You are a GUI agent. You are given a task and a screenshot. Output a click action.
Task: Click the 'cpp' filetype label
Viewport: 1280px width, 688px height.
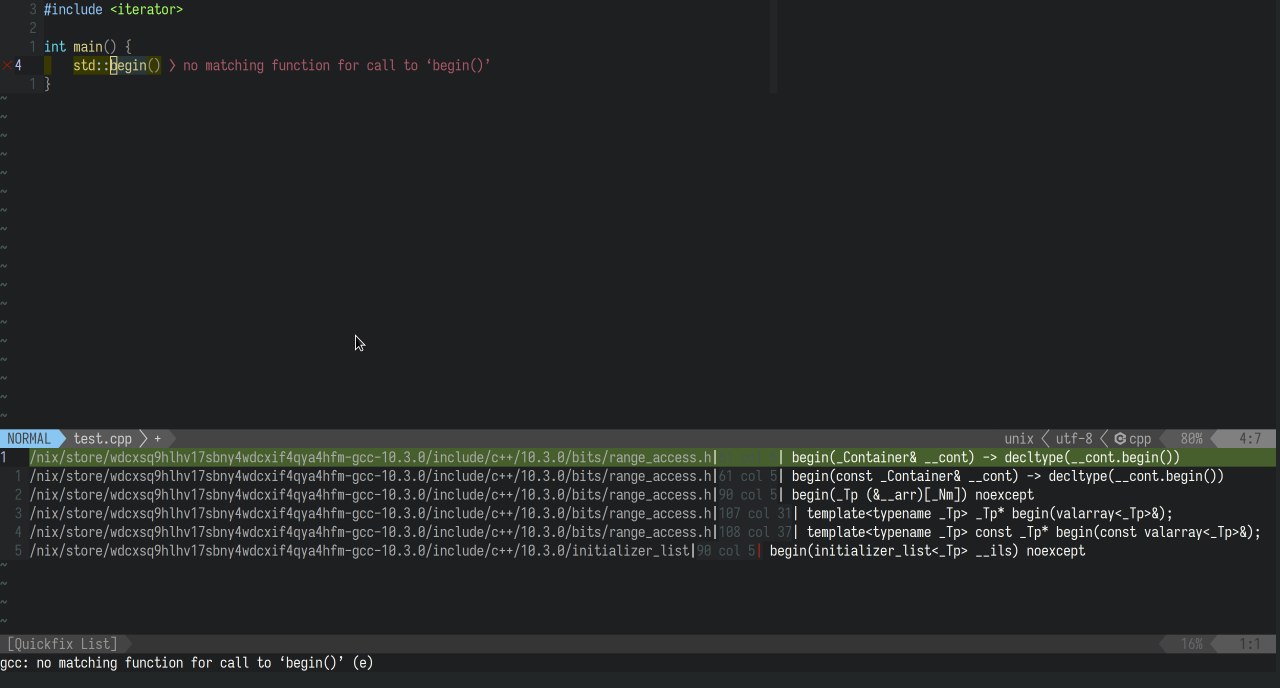1140,439
